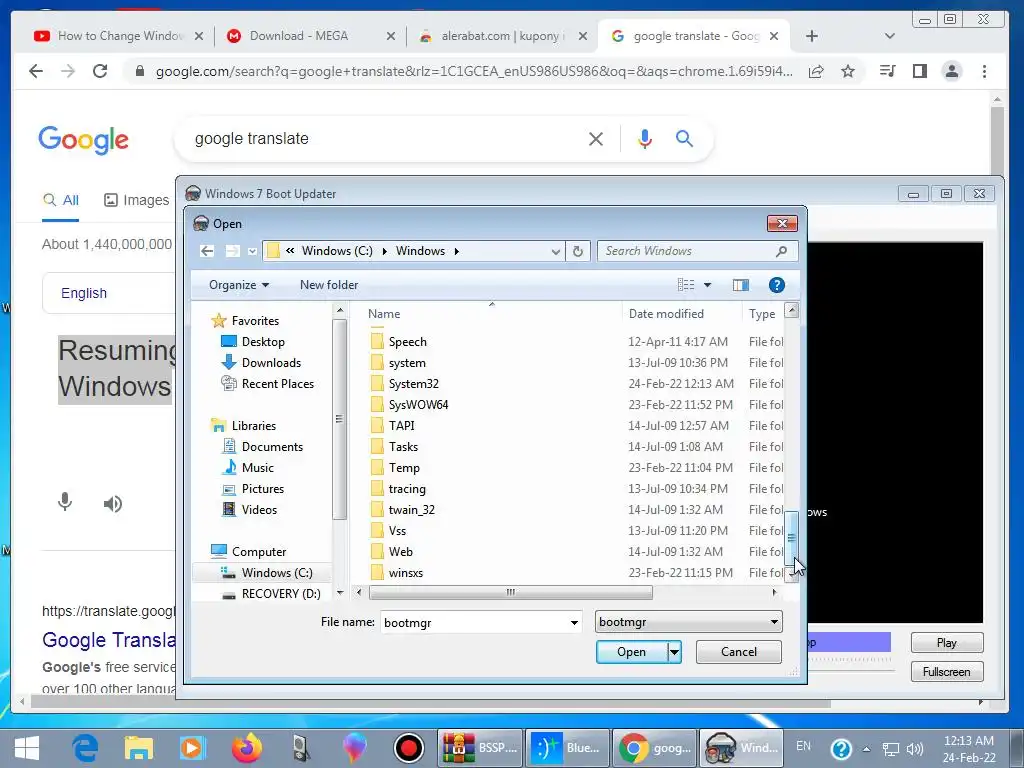Viewport: 1024px width, 768px height.
Task: Click the File name input field
Action: [x=474, y=622]
